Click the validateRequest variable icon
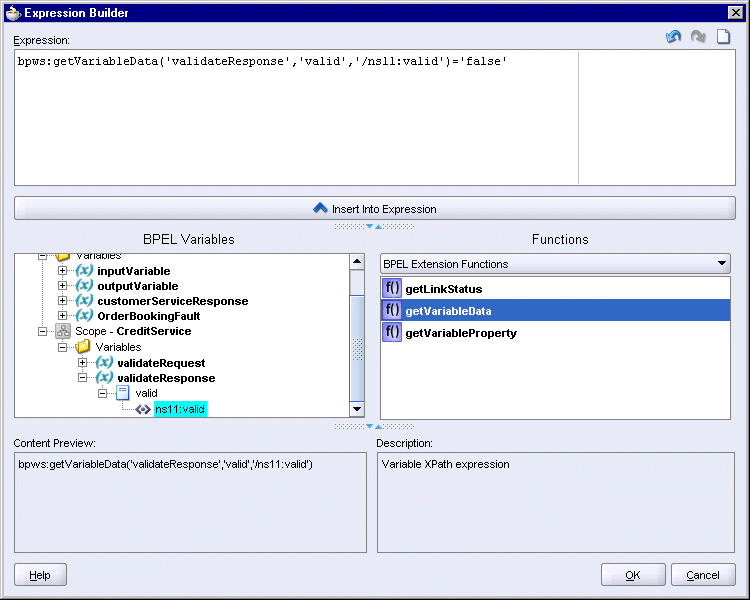750x600 pixels. tap(104, 362)
